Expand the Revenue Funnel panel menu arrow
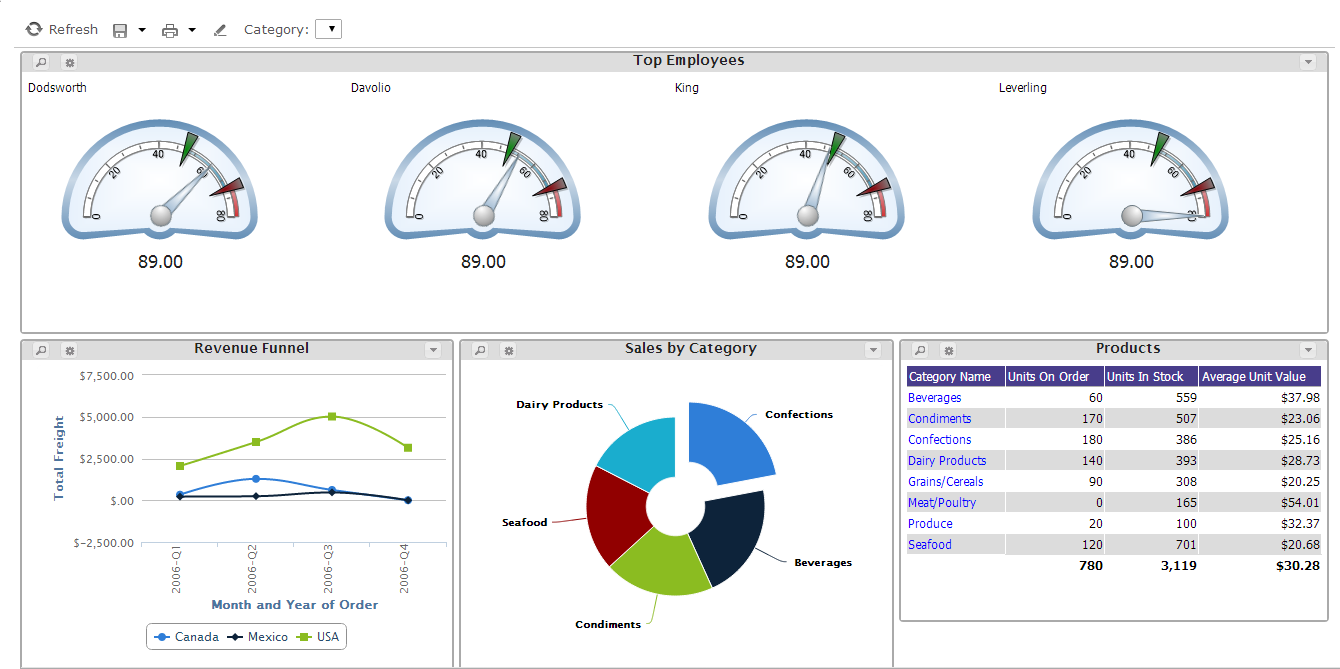The image size is (1340, 669). coord(433,350)
